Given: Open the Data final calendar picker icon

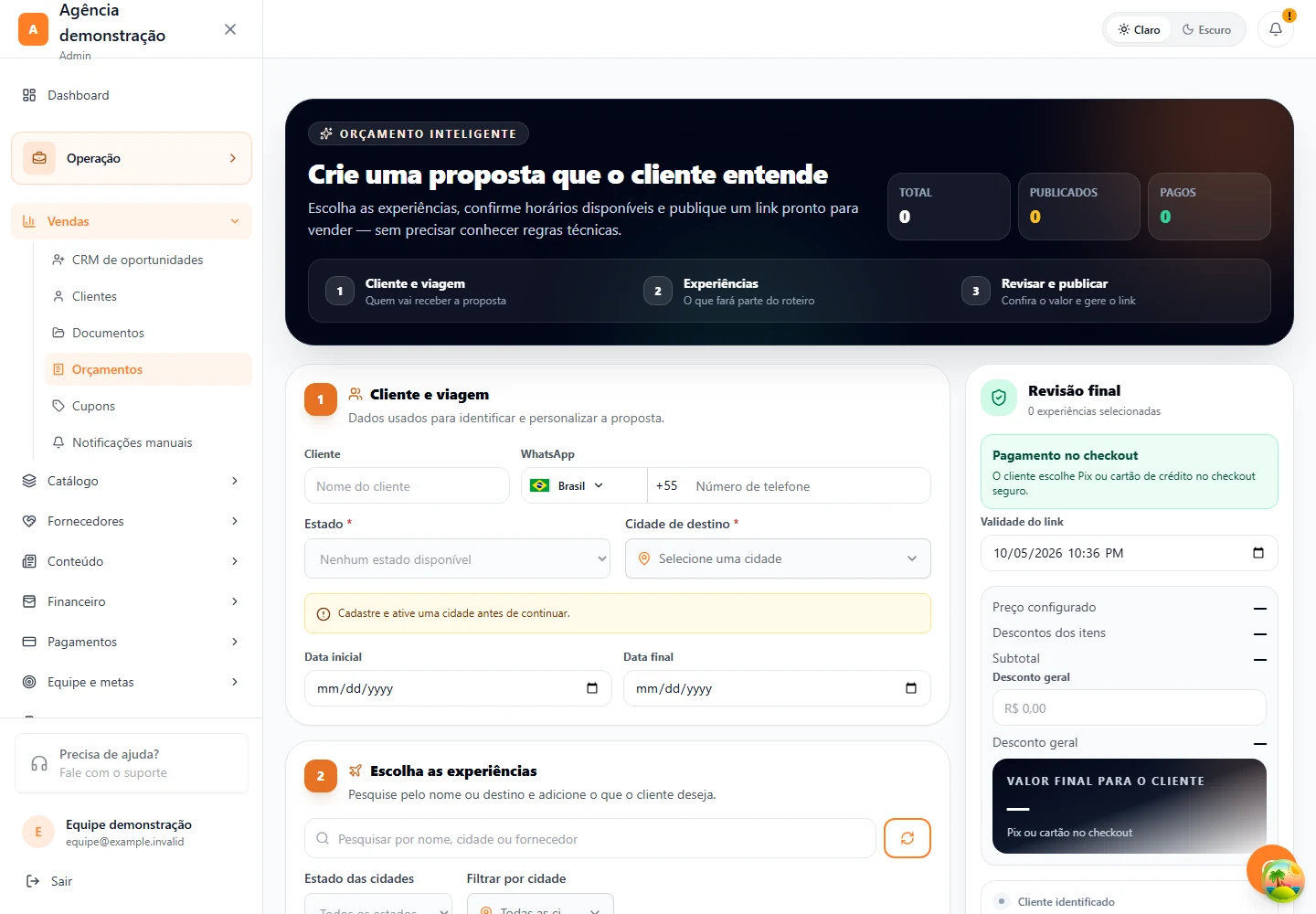Looking at the screenshot, I should pos(911,688).
